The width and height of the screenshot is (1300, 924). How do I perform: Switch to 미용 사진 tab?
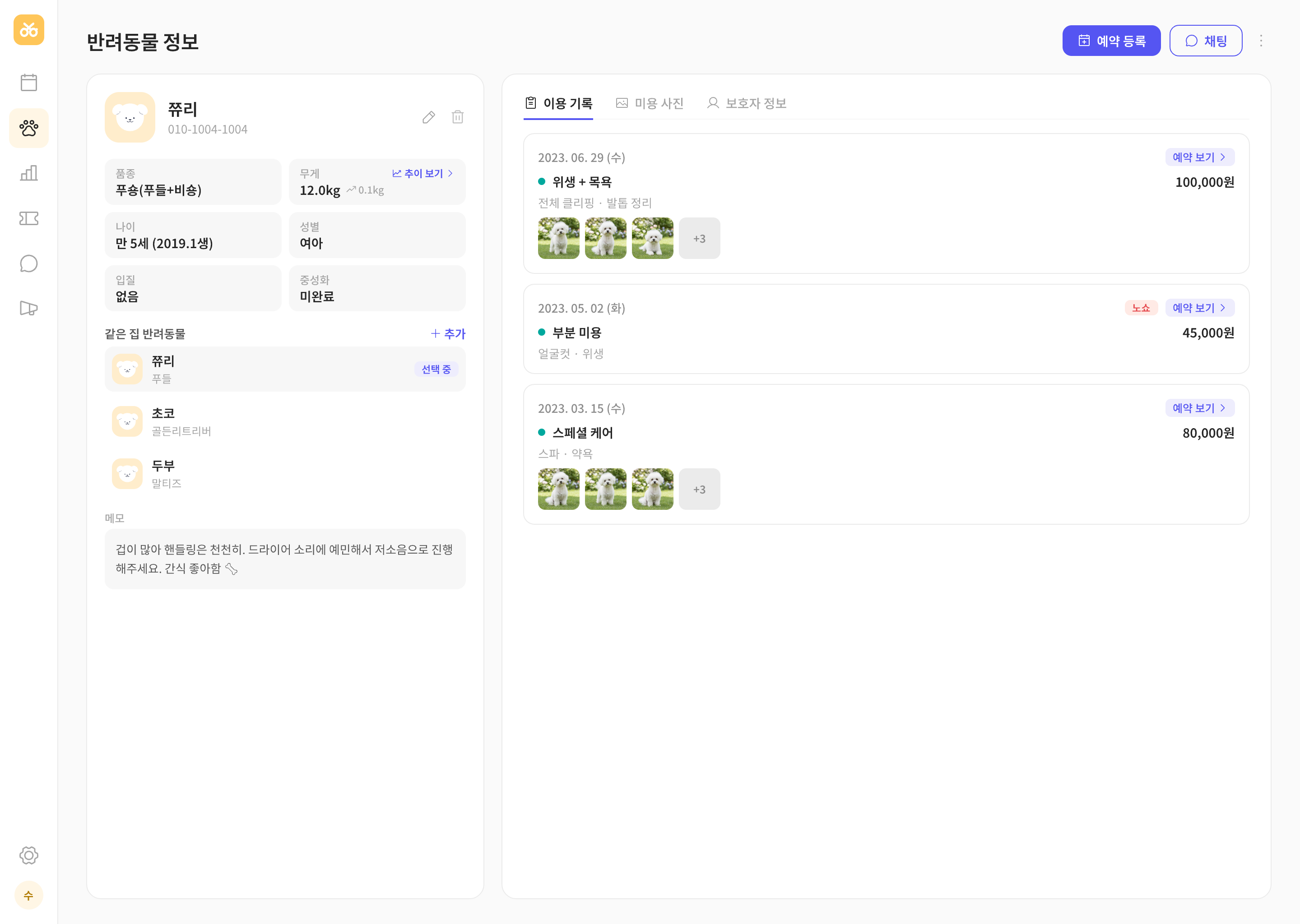point(650,104)
